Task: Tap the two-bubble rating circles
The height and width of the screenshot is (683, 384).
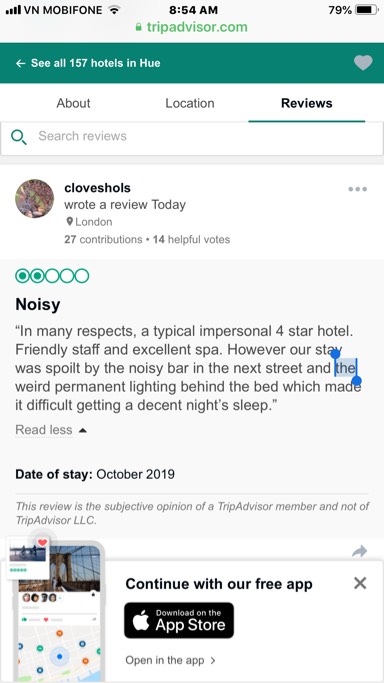Action: click(x=52, y=276)
